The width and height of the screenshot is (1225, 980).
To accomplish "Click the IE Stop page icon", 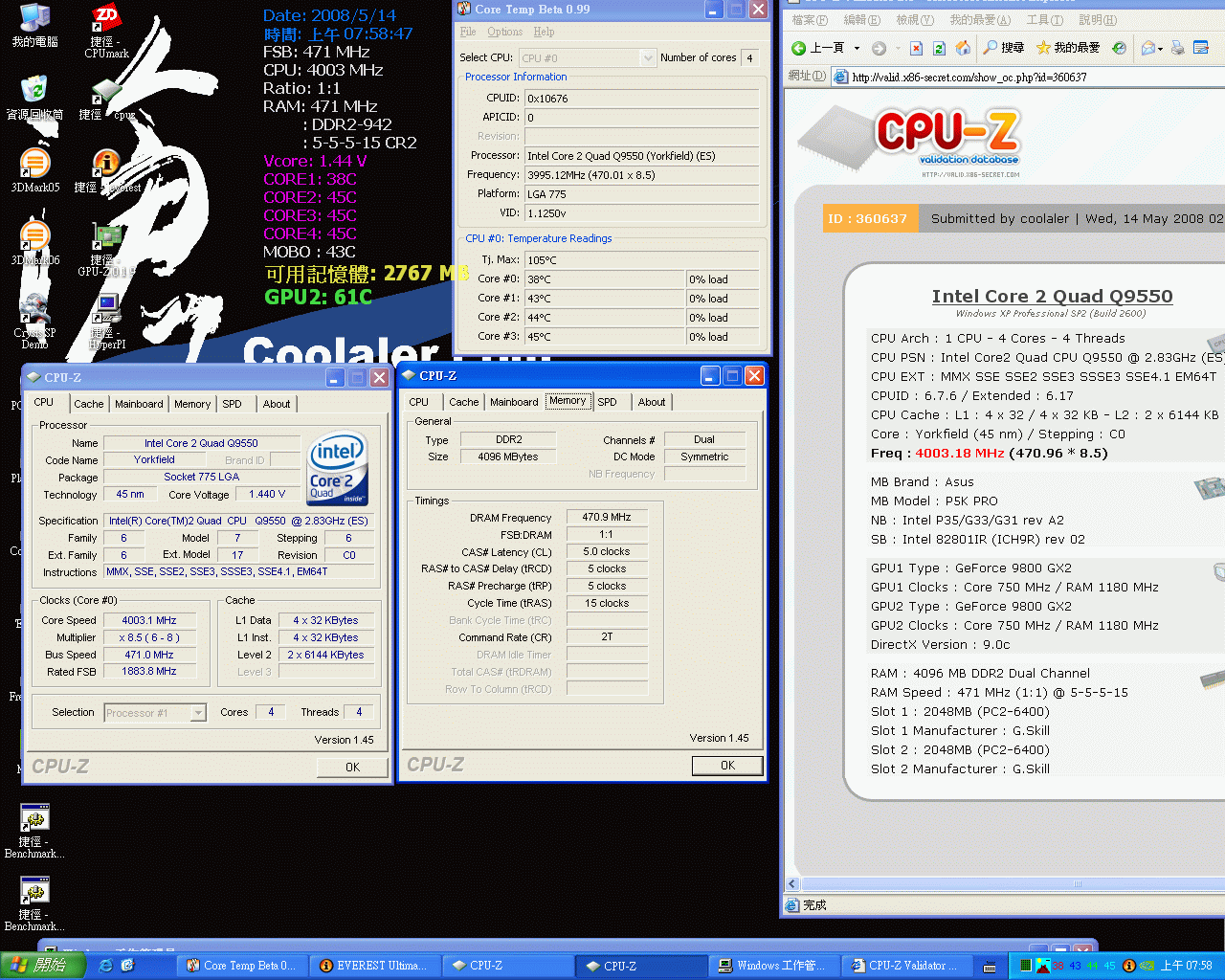I will [916, 48].
